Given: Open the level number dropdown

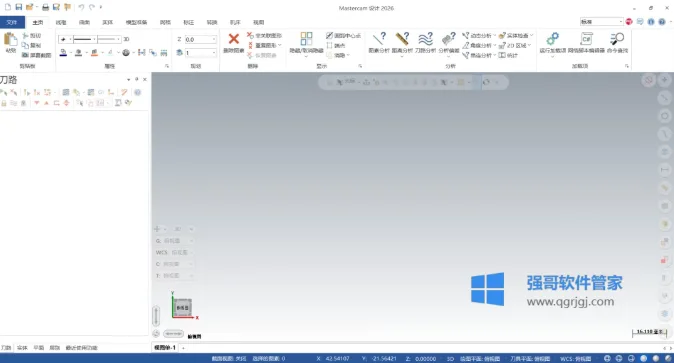Looking at the screenshot, I should [214, 52].
